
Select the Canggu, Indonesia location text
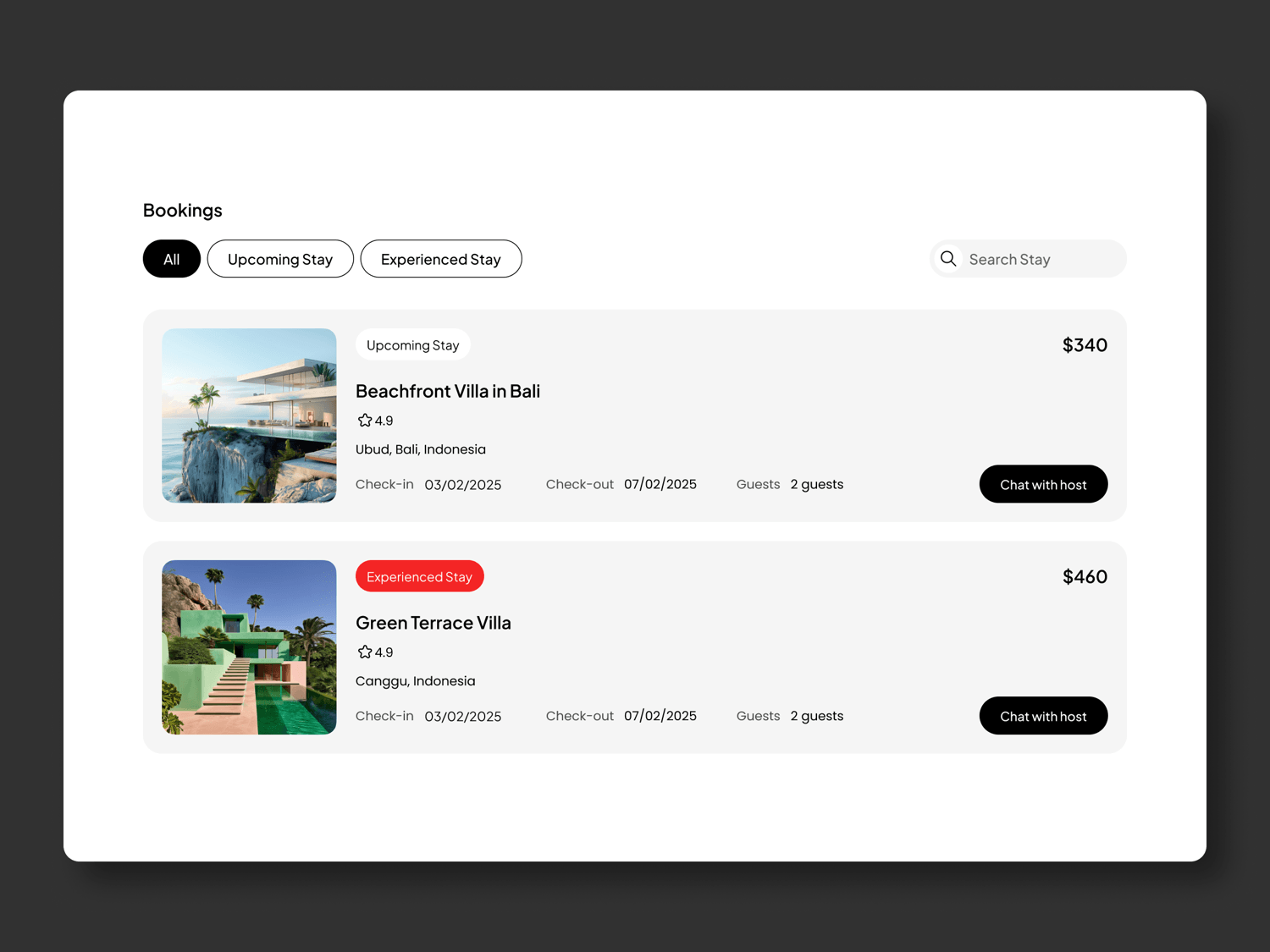(x=416, y=681)
